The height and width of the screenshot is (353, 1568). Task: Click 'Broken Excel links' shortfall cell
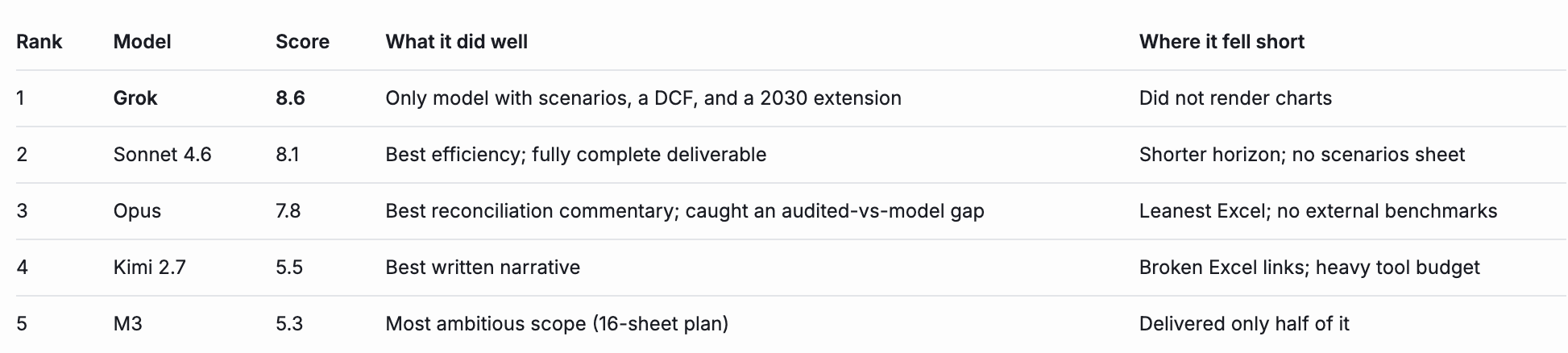(x=1309, y=268)
